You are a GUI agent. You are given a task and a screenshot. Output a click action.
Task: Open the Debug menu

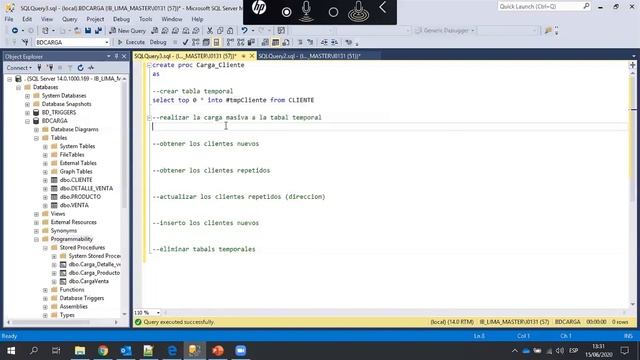coord(121,19)
